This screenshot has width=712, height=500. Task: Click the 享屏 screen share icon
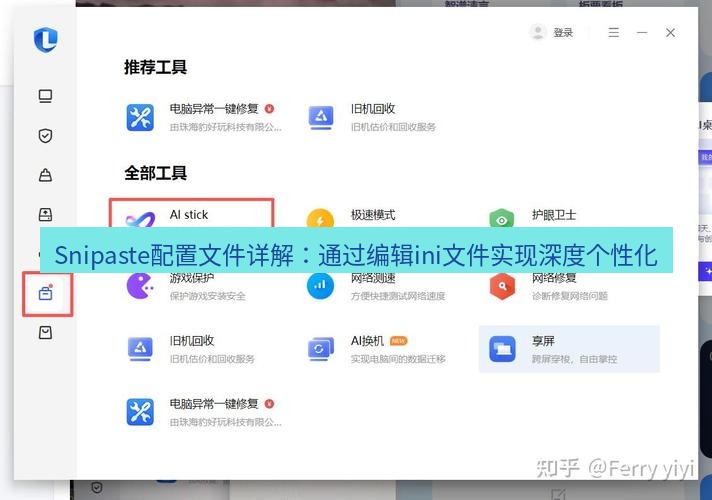(502, 349)
